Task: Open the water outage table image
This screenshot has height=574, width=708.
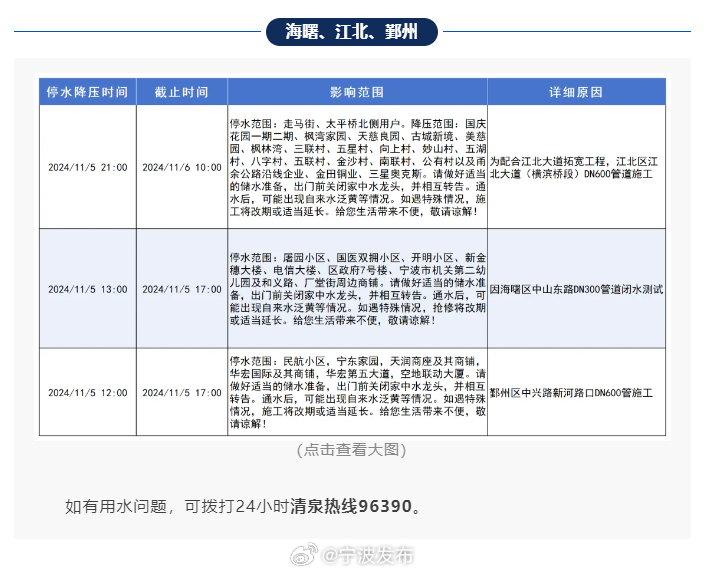Action: click(352, 257)
